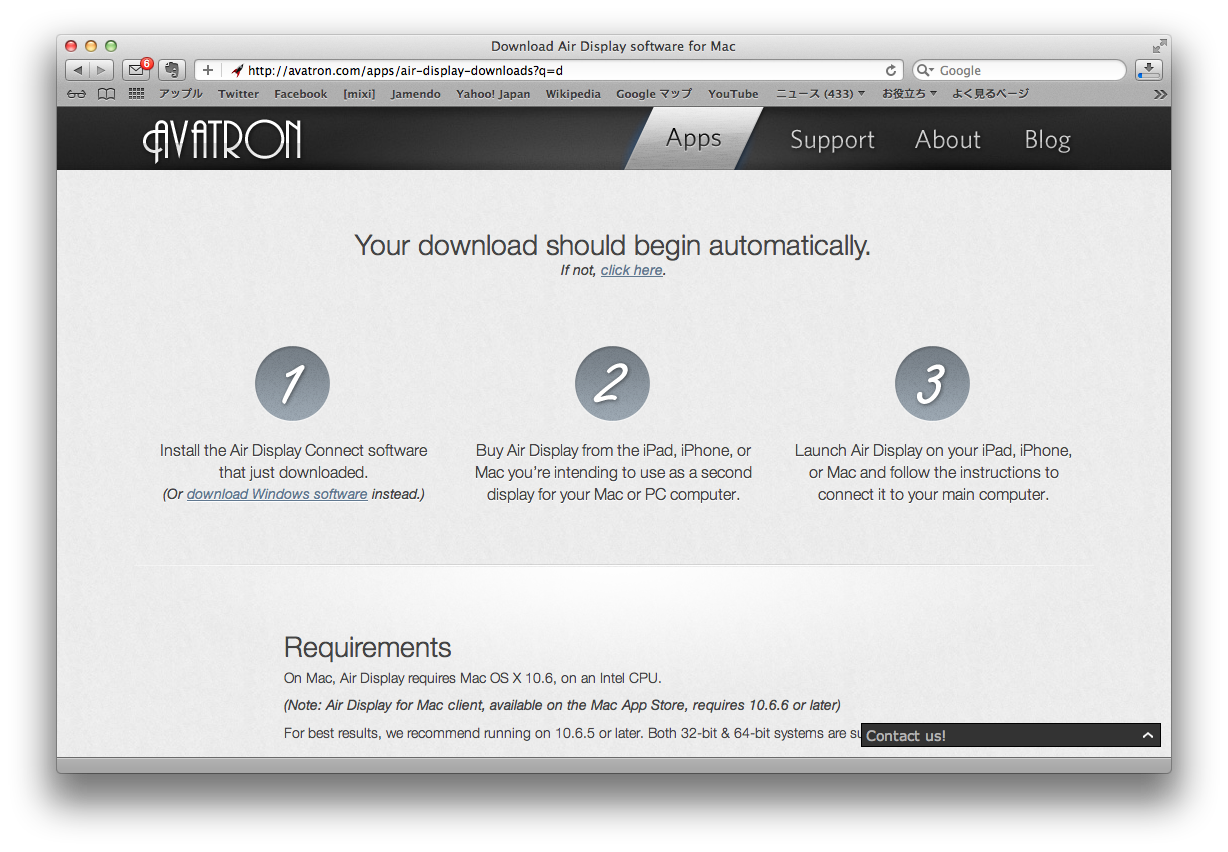1228x852 pixels.
Task: Open the Jamendo bookmark
Action: 416,94
